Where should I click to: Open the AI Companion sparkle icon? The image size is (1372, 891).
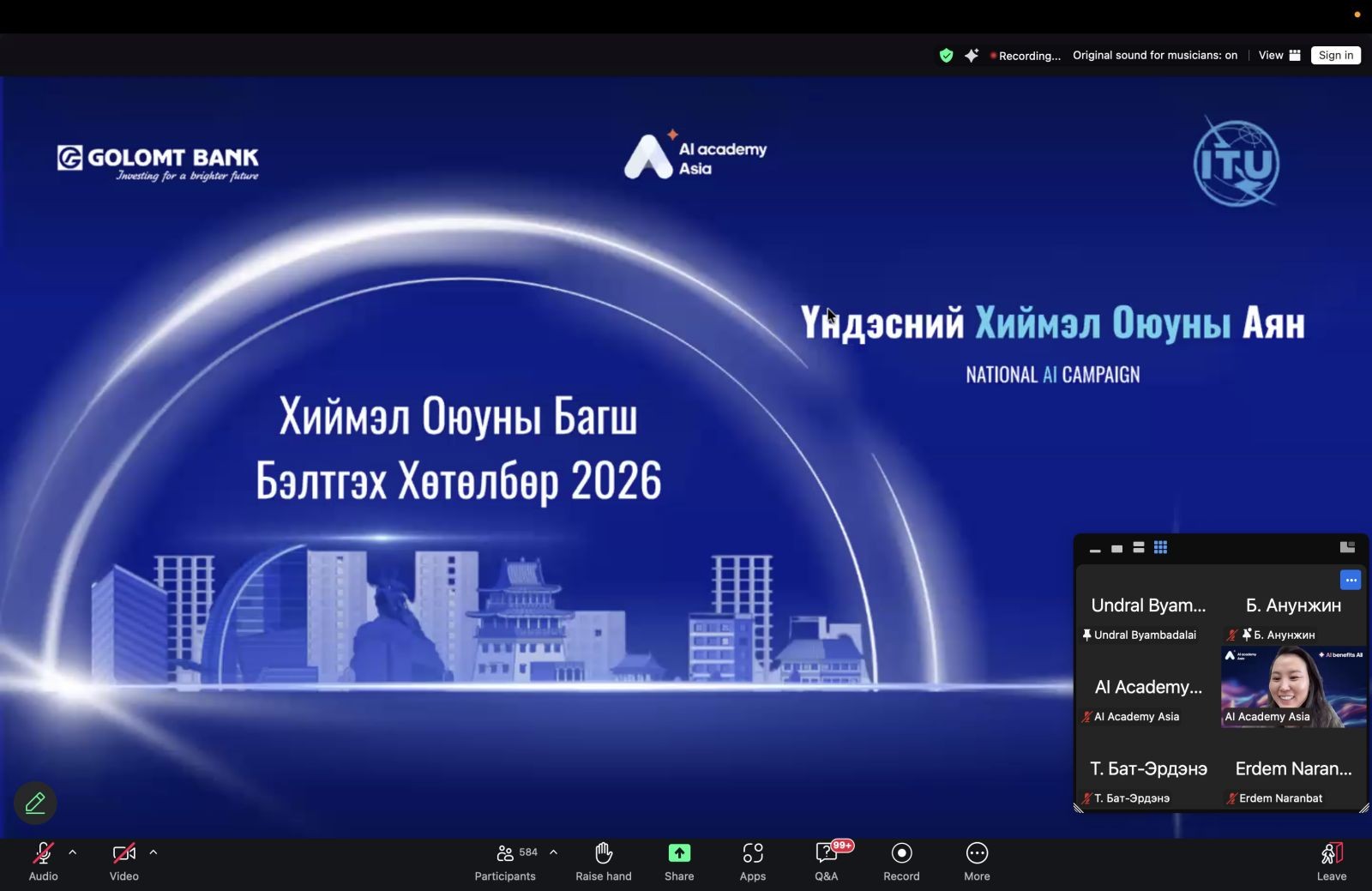click(972, 56)
